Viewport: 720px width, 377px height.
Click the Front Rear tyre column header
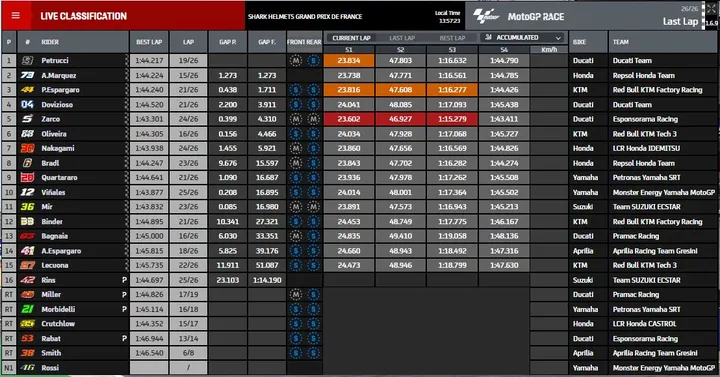pyautogui.click(x=304, y=42)
